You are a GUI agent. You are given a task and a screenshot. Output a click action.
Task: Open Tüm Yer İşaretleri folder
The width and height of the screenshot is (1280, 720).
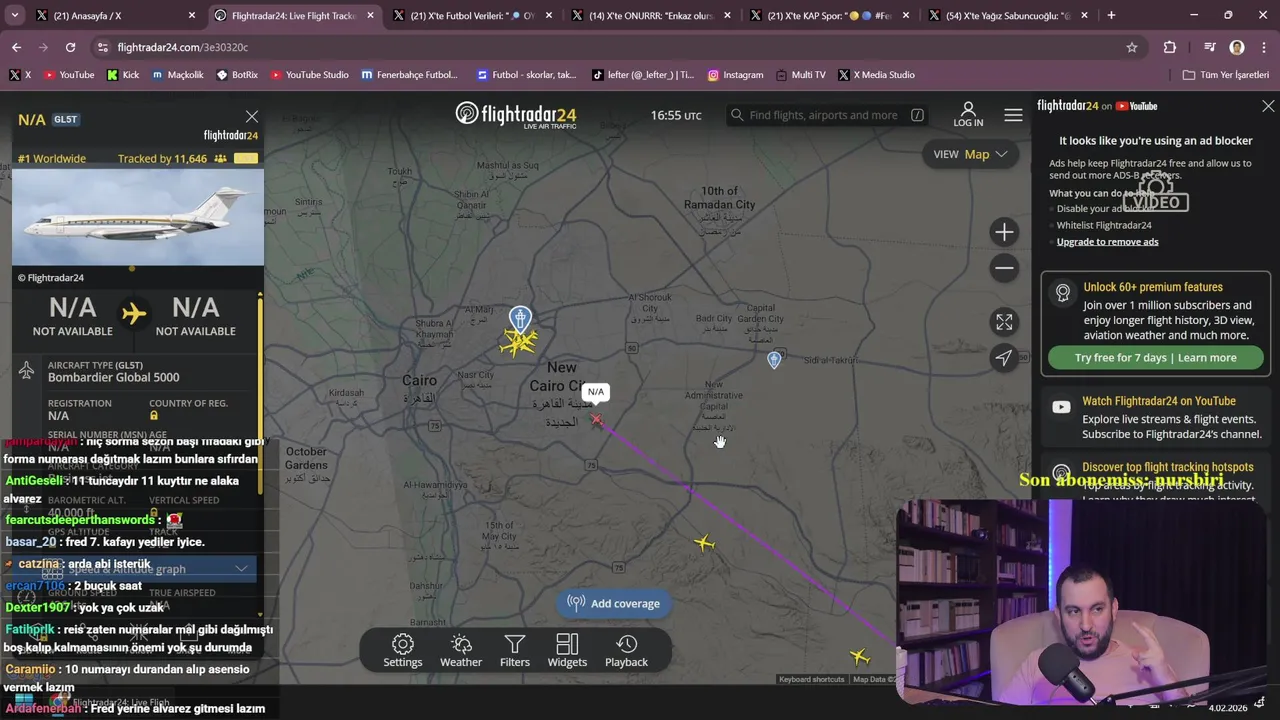pos(1225,75)
